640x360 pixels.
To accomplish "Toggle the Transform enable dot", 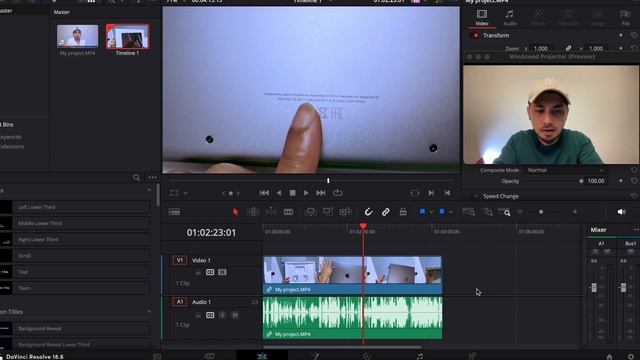I will (x=476, y=36).
